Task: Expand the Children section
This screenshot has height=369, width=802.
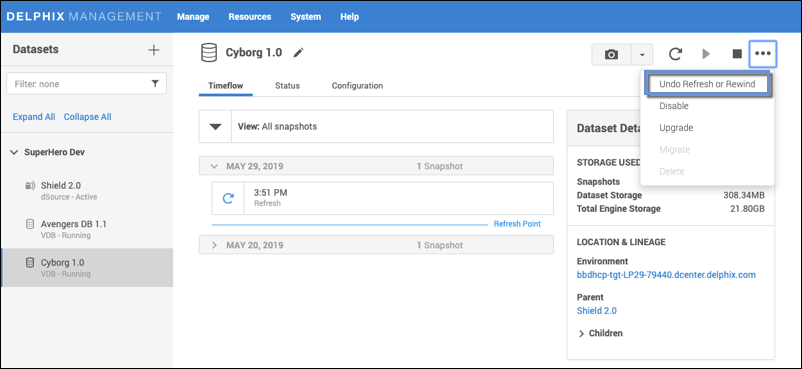Action: click(582, 334)
